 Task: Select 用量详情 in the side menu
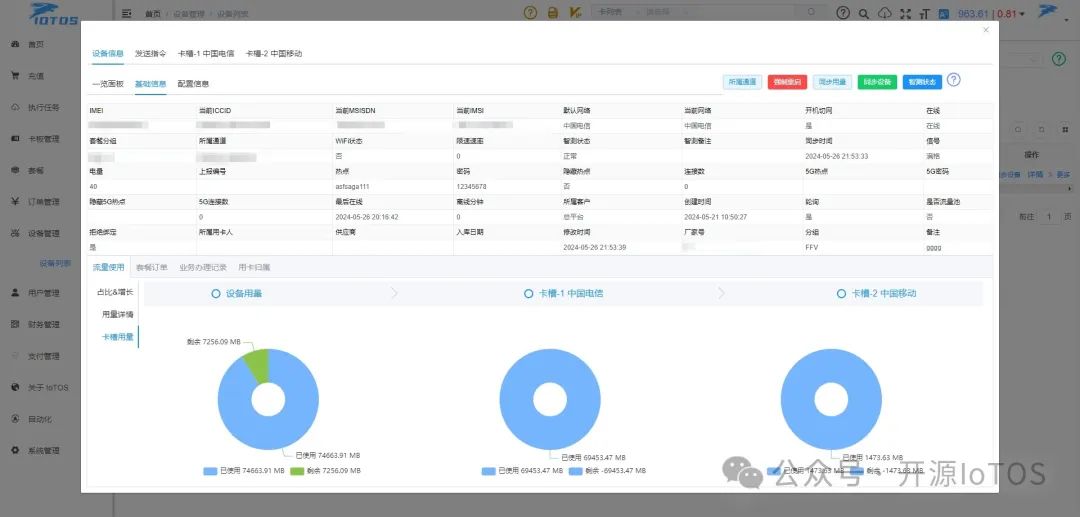(x=117, y=315)
